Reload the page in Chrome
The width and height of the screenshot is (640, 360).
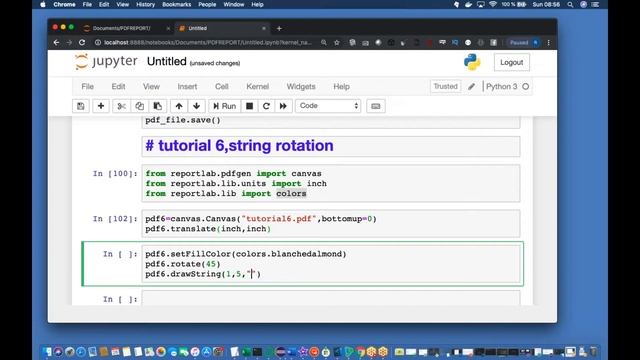[x=82, y=42]
